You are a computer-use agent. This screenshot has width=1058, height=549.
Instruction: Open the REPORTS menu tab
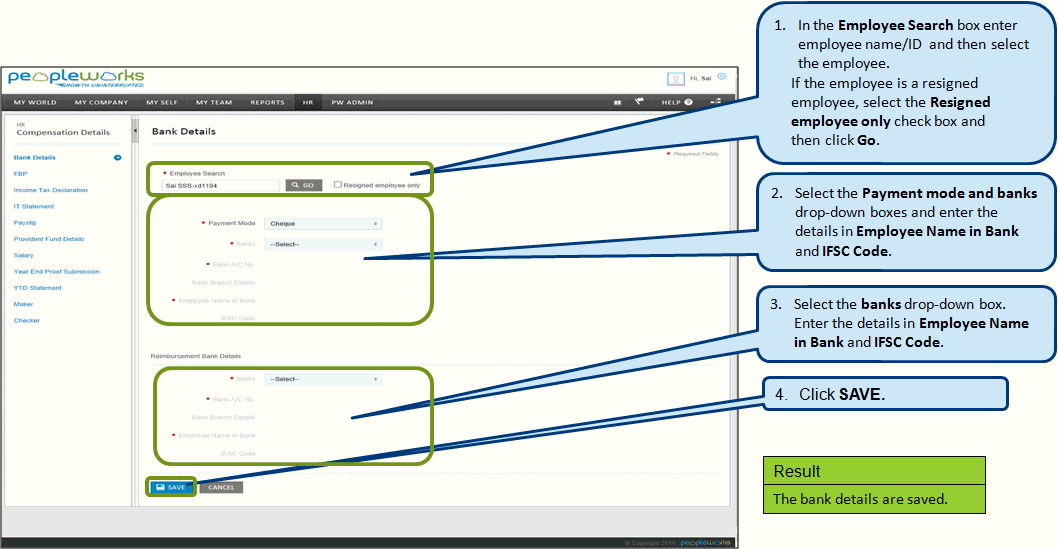[x=267, y=102]
